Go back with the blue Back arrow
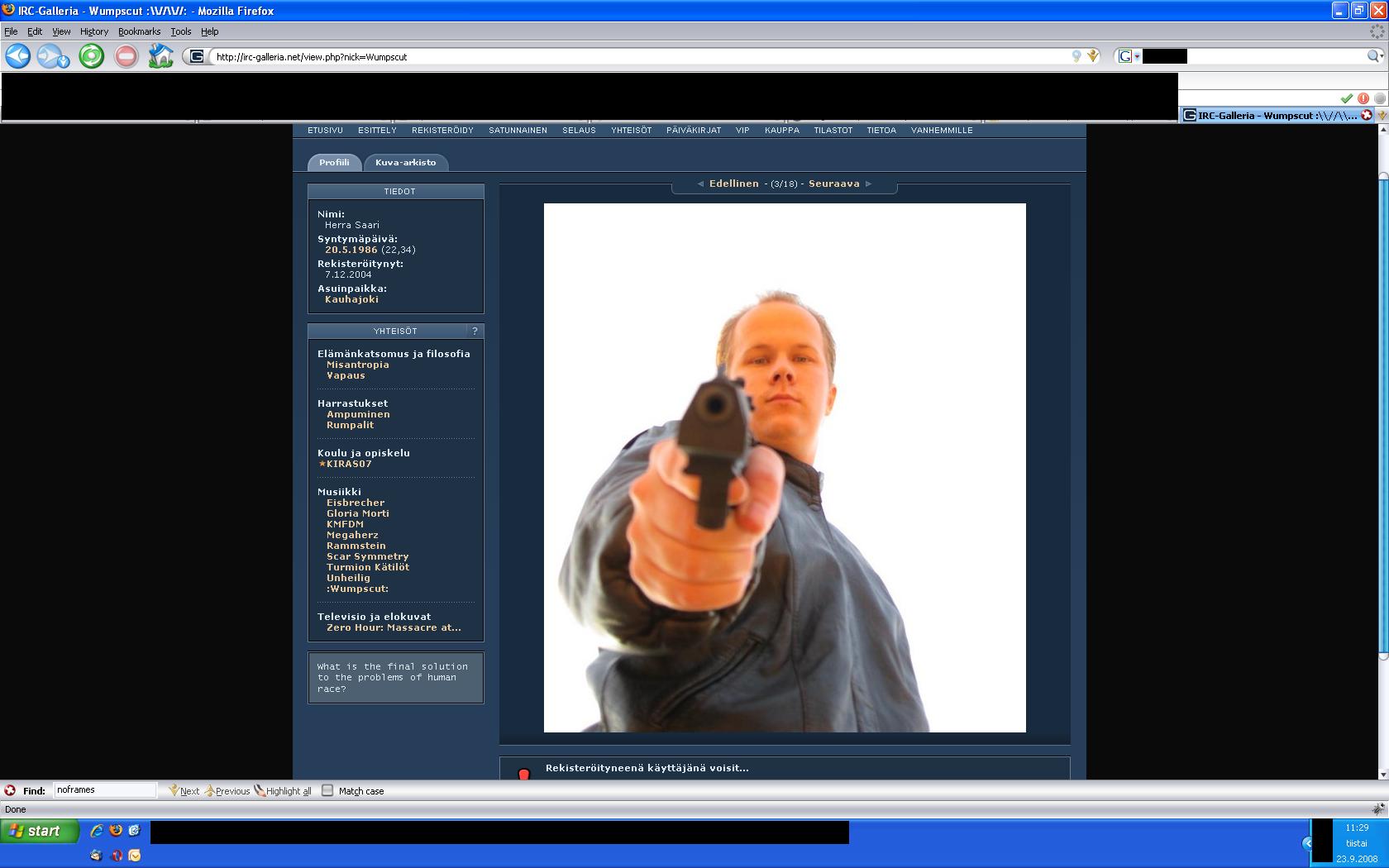This screenshot has height=868, width=1389. click(18, 56)
